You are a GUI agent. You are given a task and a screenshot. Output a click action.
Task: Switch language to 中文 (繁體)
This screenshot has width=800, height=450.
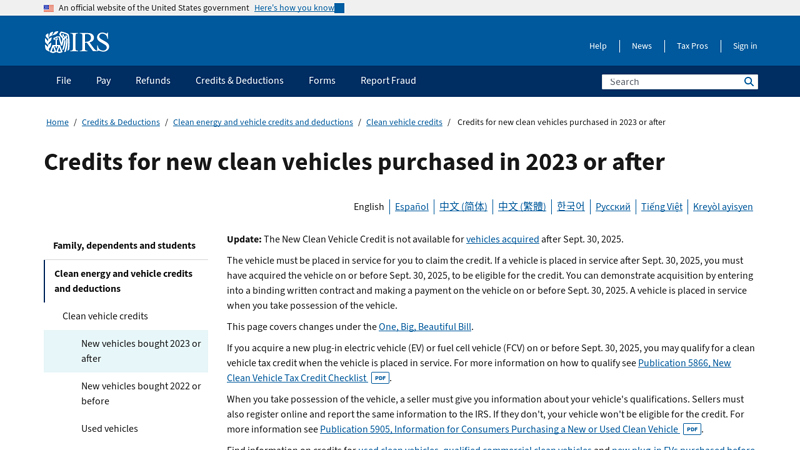(x=522, y=207)
